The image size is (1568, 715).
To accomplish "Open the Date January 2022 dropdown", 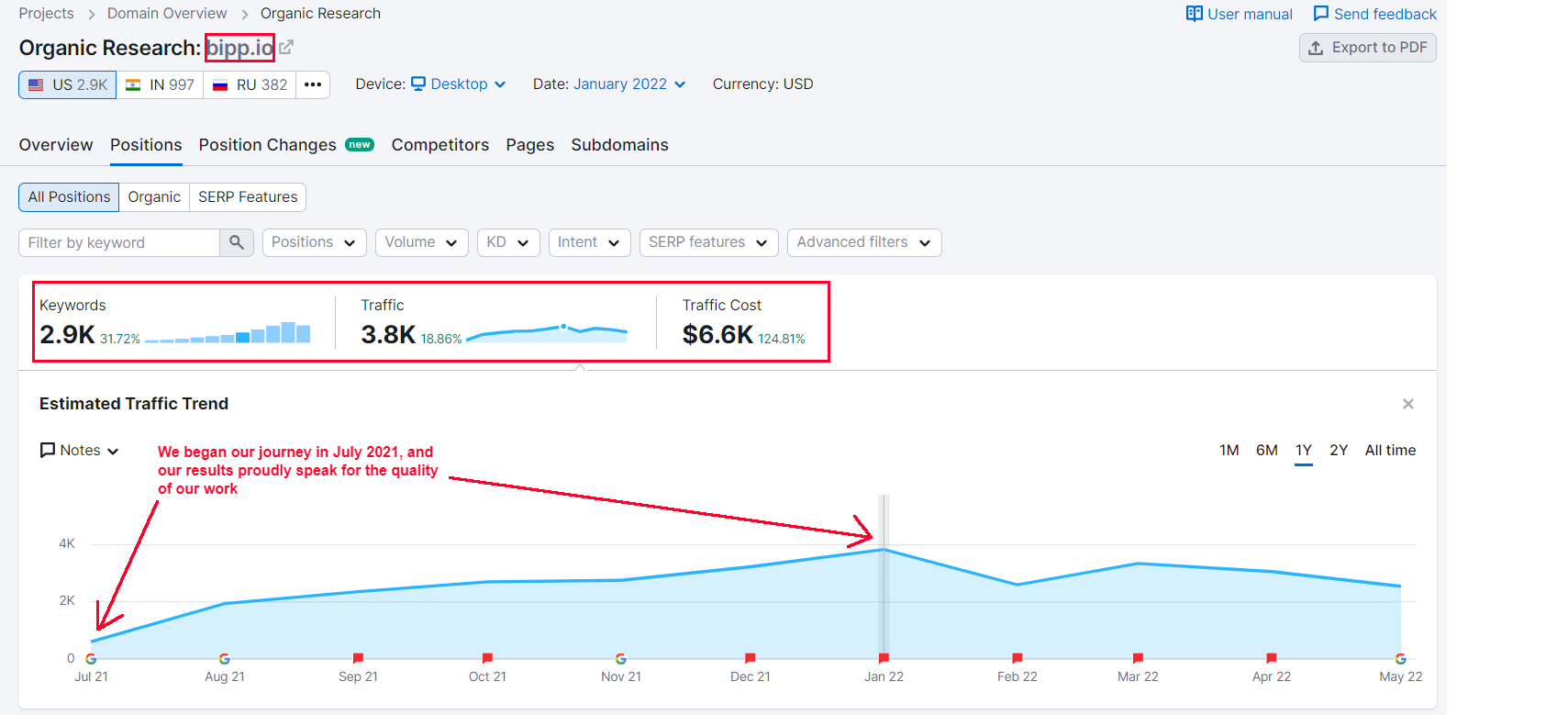I will tap(629, 84).
